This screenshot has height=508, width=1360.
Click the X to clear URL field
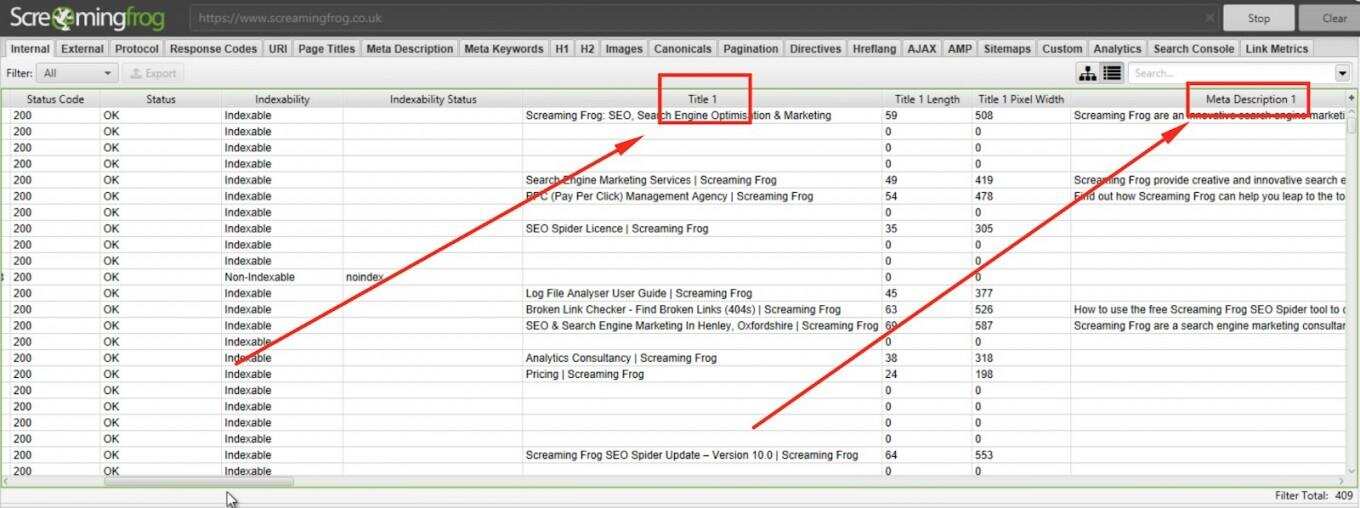pos(1209,18)
